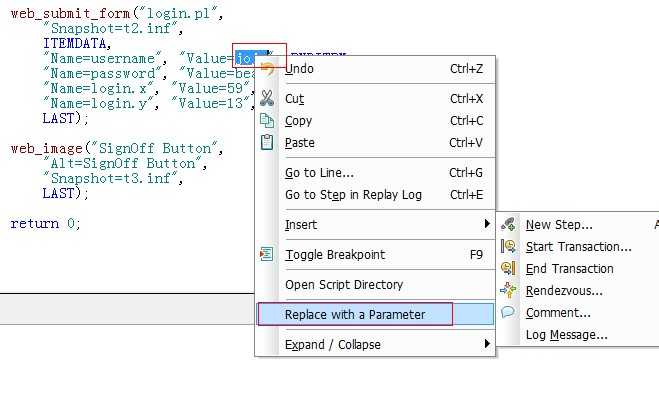Click the Comment speech bubble icon
The height and width of the screenshot is (395, 659).
click(508, 312)
